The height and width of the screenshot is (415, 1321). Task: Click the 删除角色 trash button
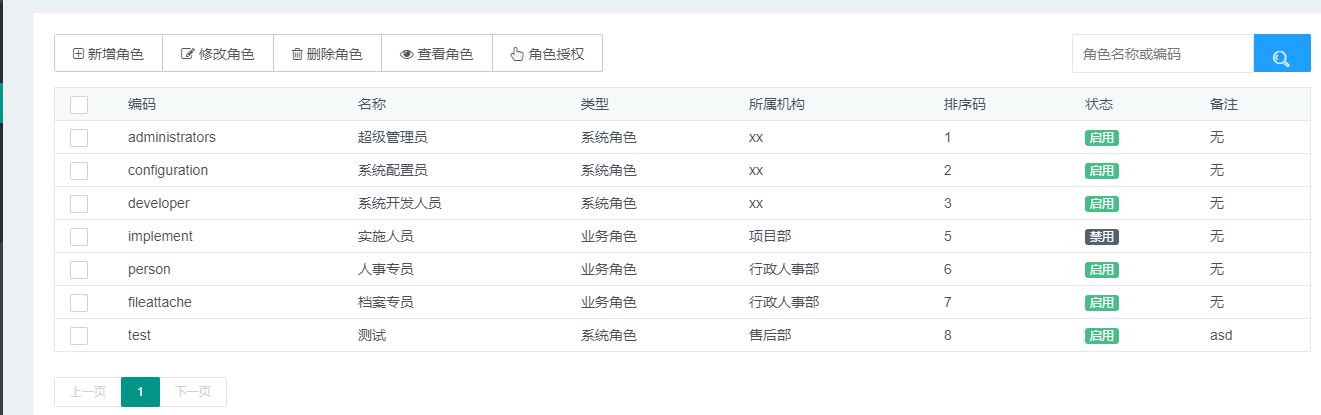click(327, 54)
